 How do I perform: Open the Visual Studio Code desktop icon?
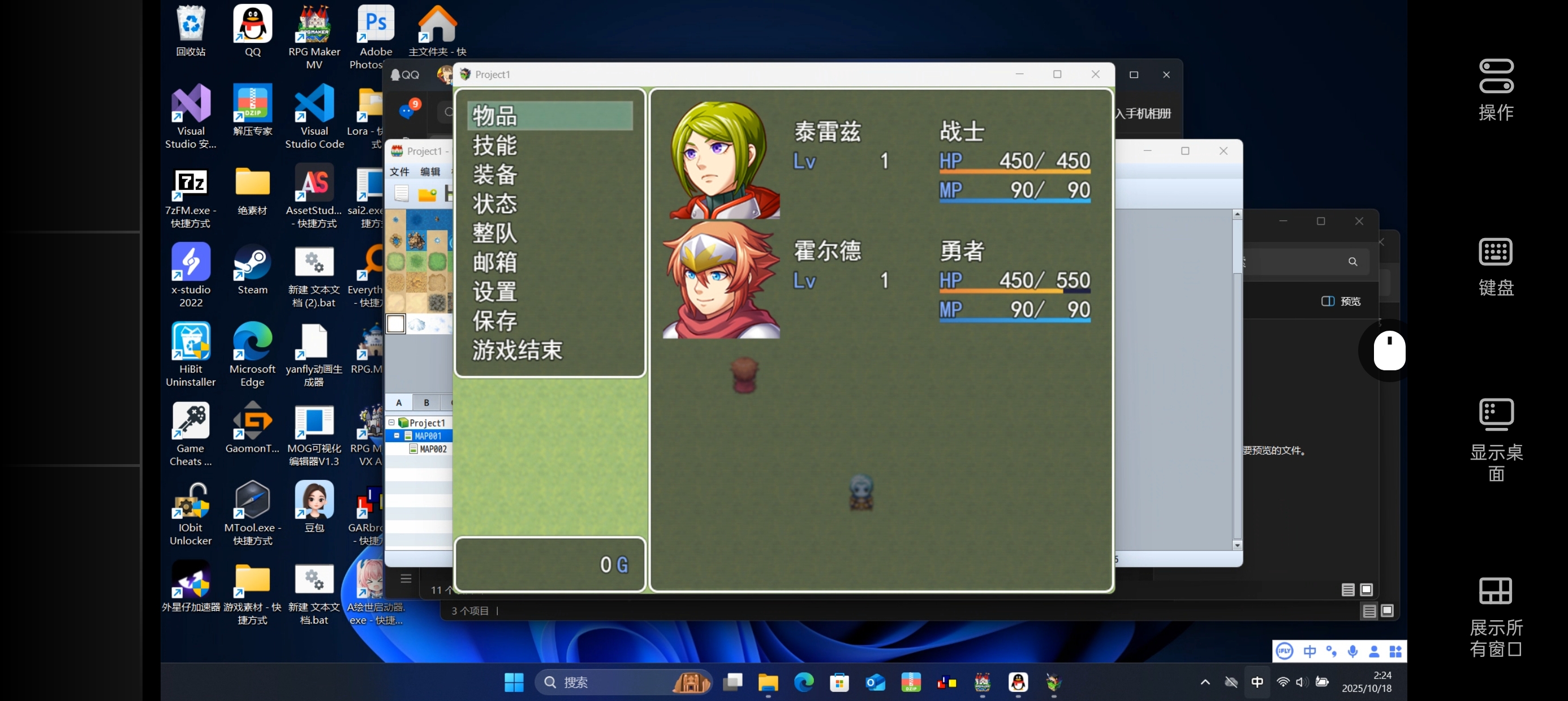[x=314, y=116]
